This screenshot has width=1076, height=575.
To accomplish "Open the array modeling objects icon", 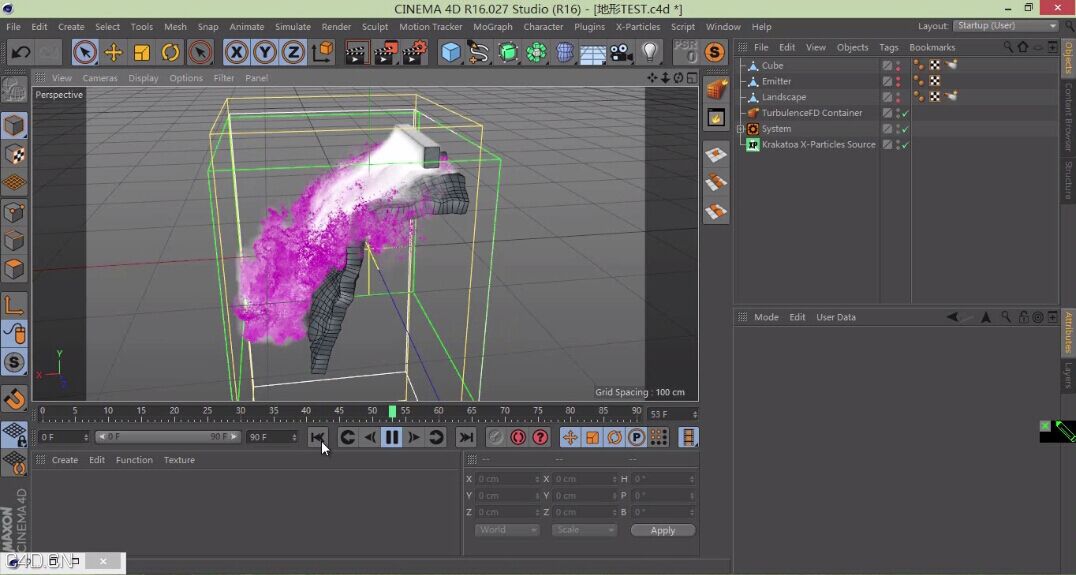I will 537,52.
